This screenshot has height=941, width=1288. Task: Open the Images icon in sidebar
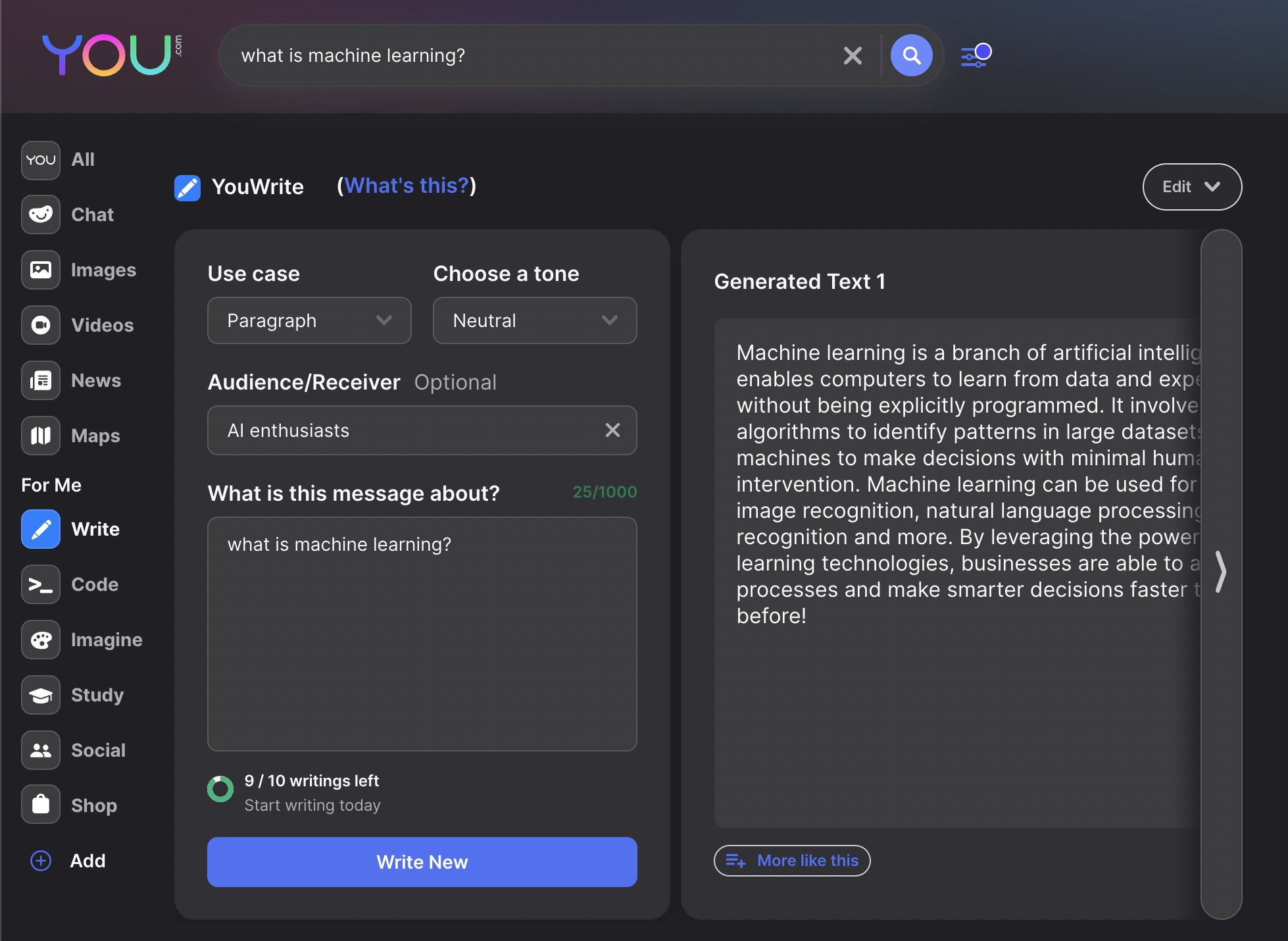point(41,270)
